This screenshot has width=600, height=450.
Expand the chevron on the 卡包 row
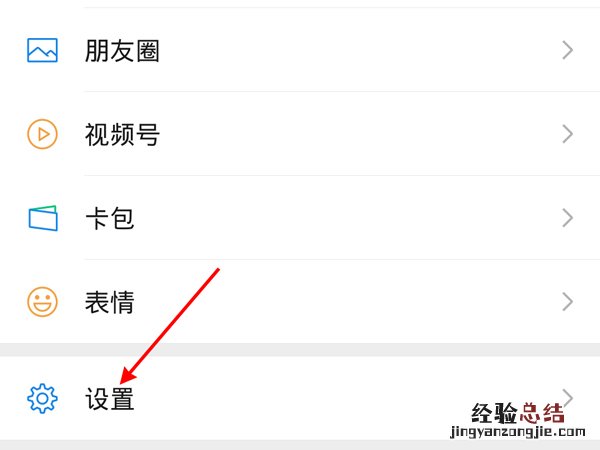pos(568,218)
